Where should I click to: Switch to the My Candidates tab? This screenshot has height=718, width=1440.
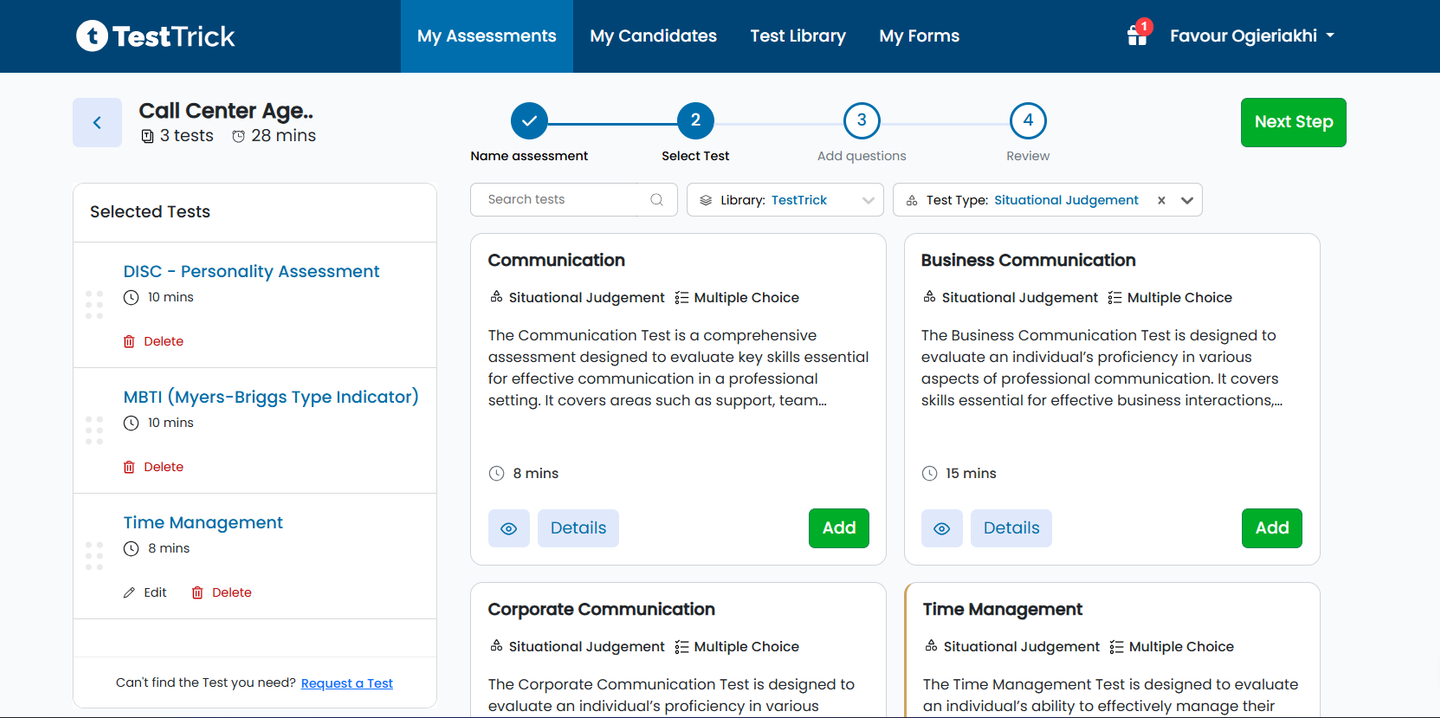tap(653, 36)
